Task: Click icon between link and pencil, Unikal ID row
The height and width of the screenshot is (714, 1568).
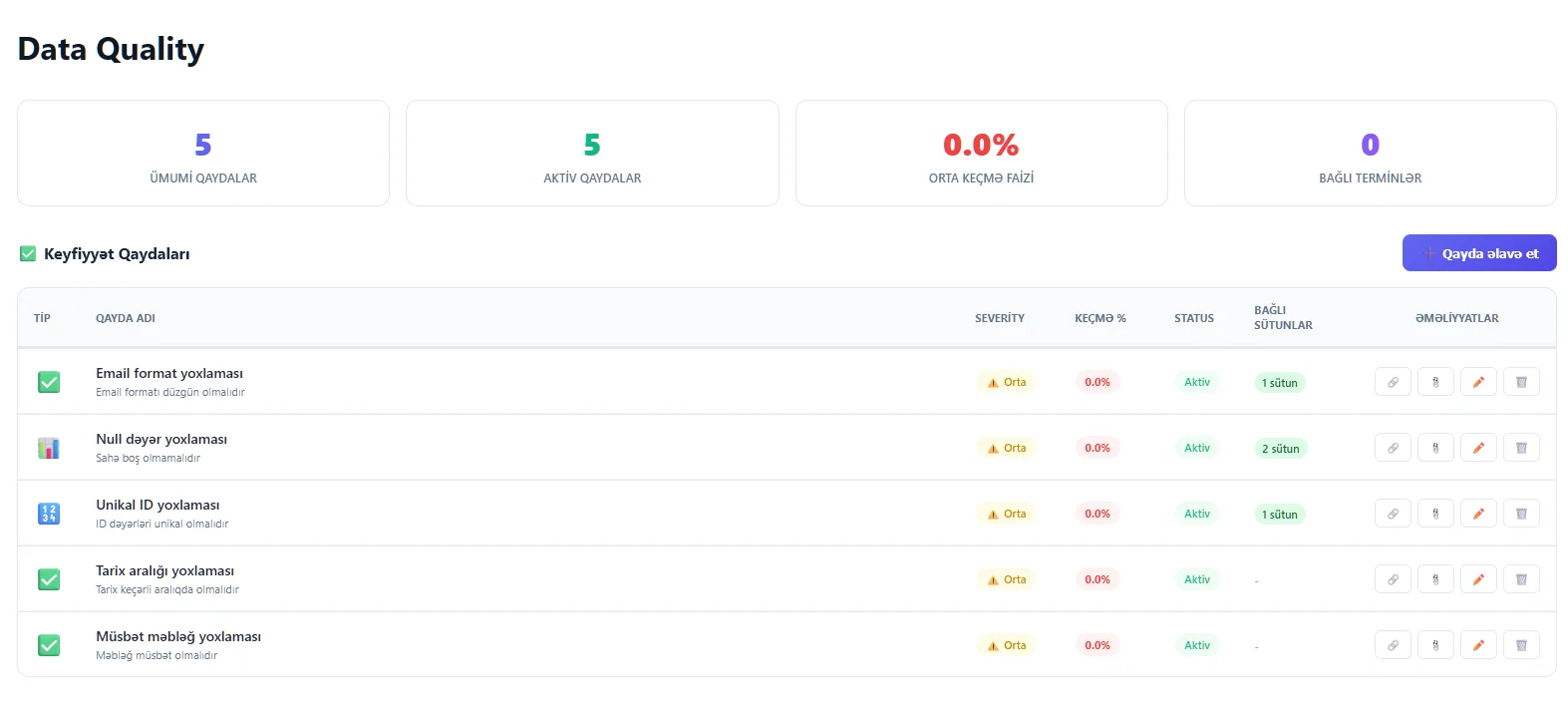Action: (1435, 514)
